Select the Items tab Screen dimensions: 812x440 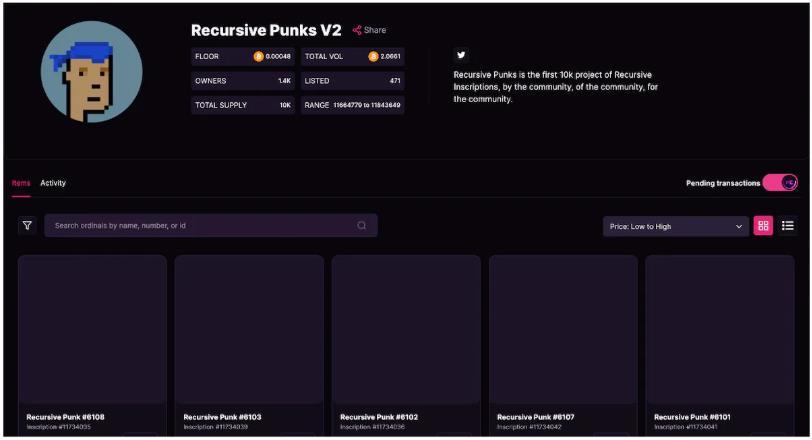21,183
